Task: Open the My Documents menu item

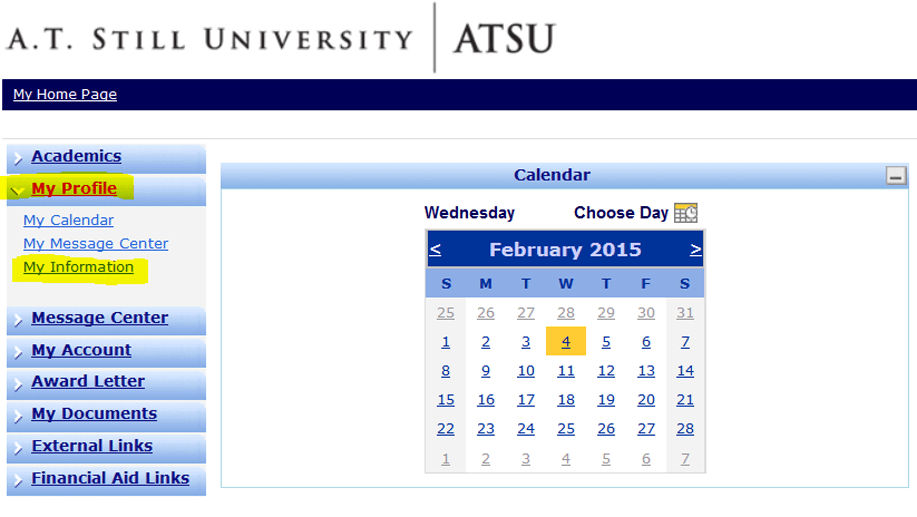Action: (94, 413)
